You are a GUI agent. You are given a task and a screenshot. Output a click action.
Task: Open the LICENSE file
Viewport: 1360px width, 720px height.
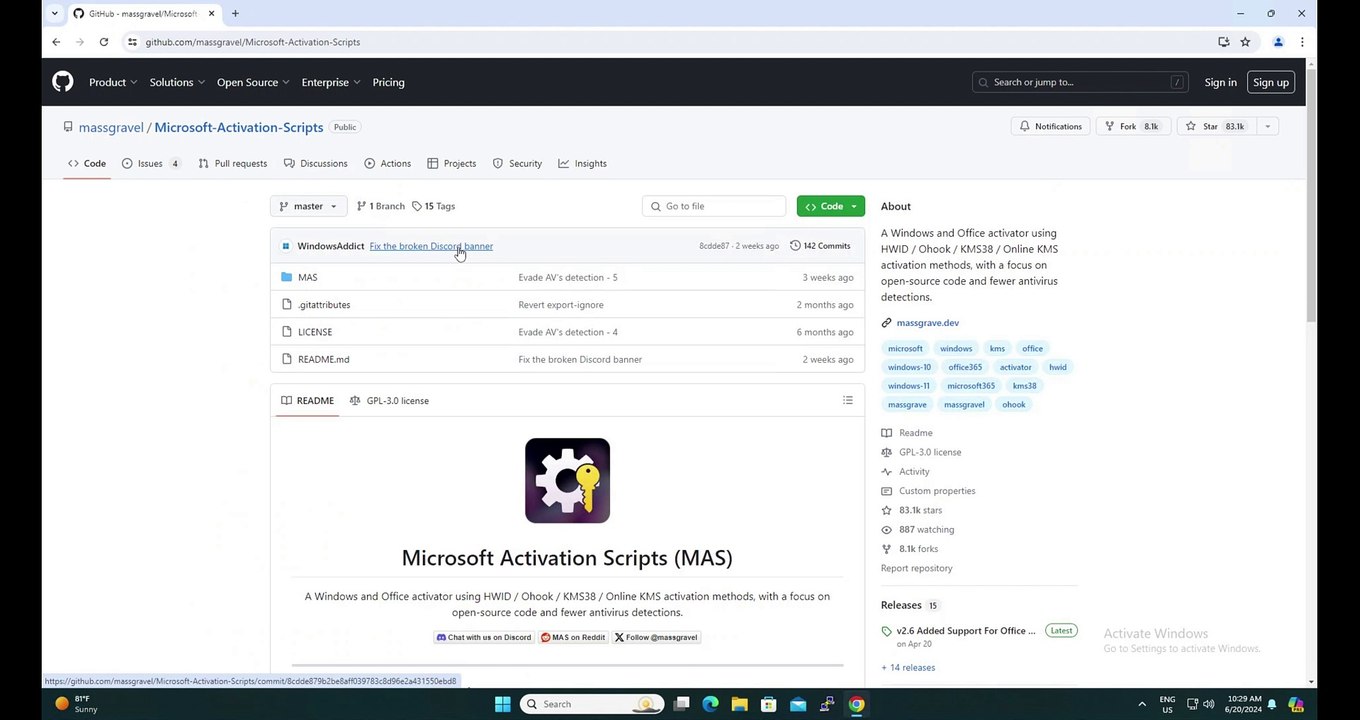pos(315,332)
